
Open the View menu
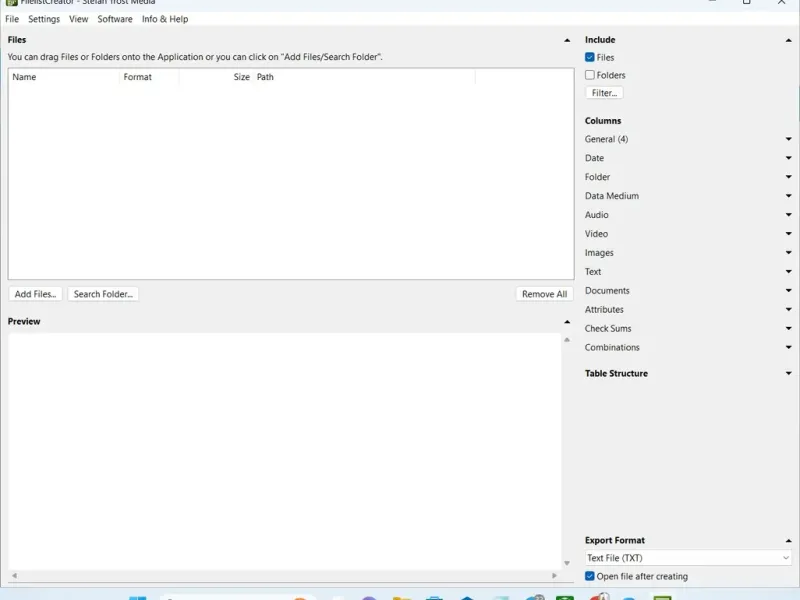pyautogui.click(x=79, y=19)
